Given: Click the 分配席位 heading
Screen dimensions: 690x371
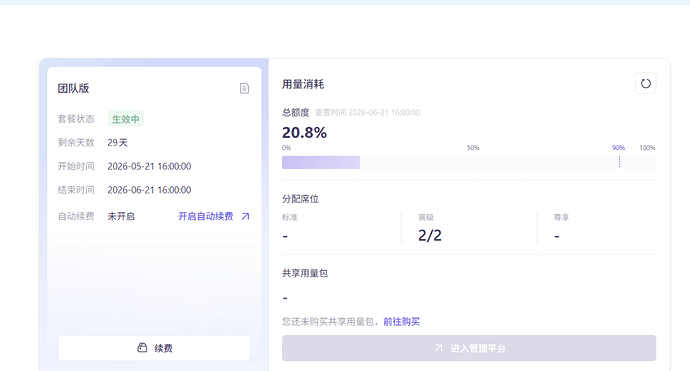Looking at the screenshot, I should 300,199.
